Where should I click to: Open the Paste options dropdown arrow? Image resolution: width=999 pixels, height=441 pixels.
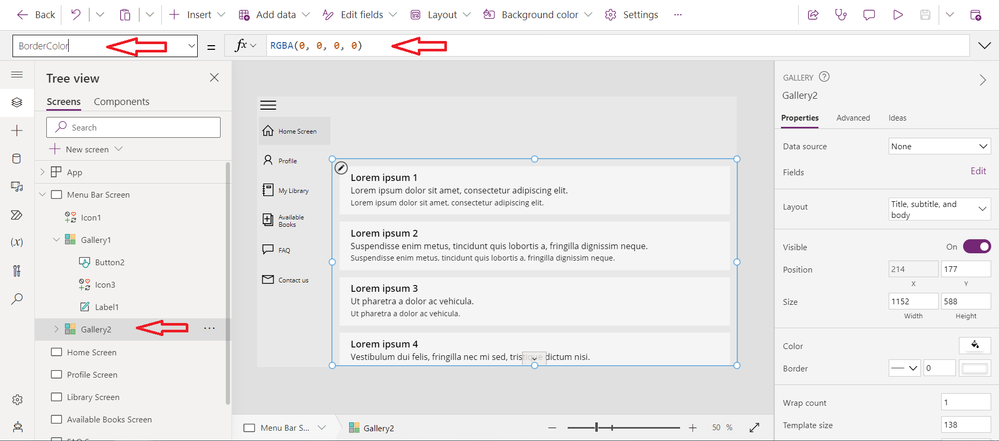(150, 14)
